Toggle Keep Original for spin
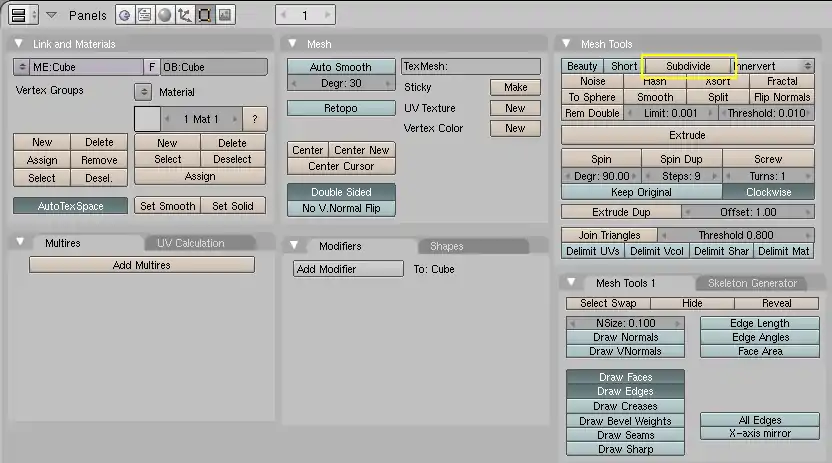Screen dimensions: 832x463 tap(642, 192)
